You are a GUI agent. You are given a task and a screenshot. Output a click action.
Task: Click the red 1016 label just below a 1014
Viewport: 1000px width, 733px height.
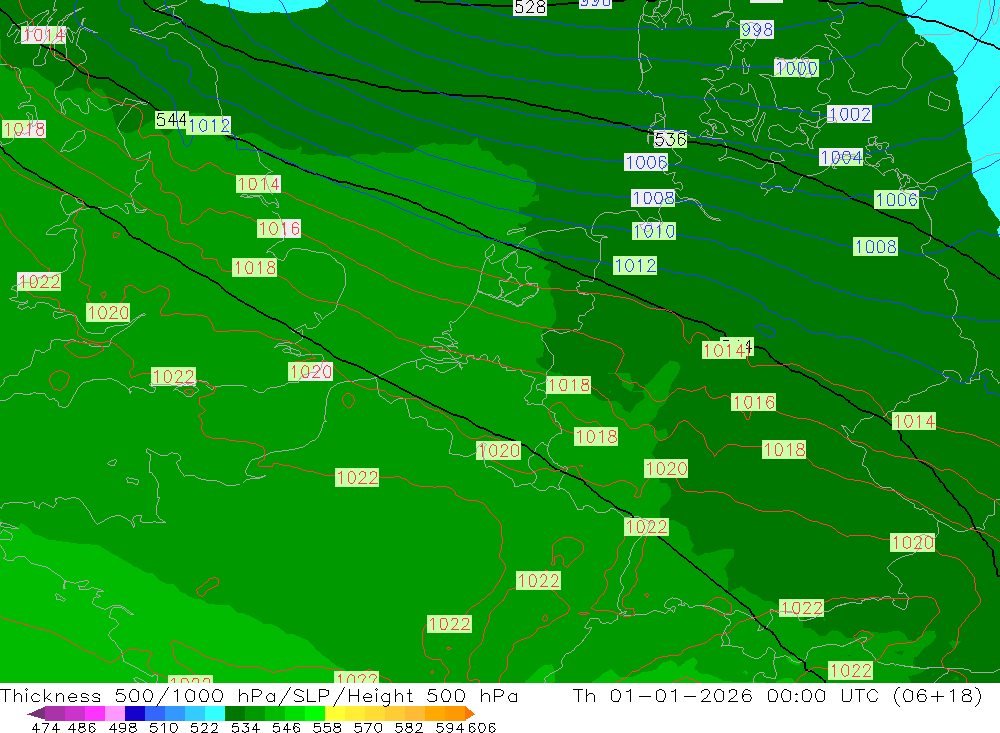[x=279, y=228]
